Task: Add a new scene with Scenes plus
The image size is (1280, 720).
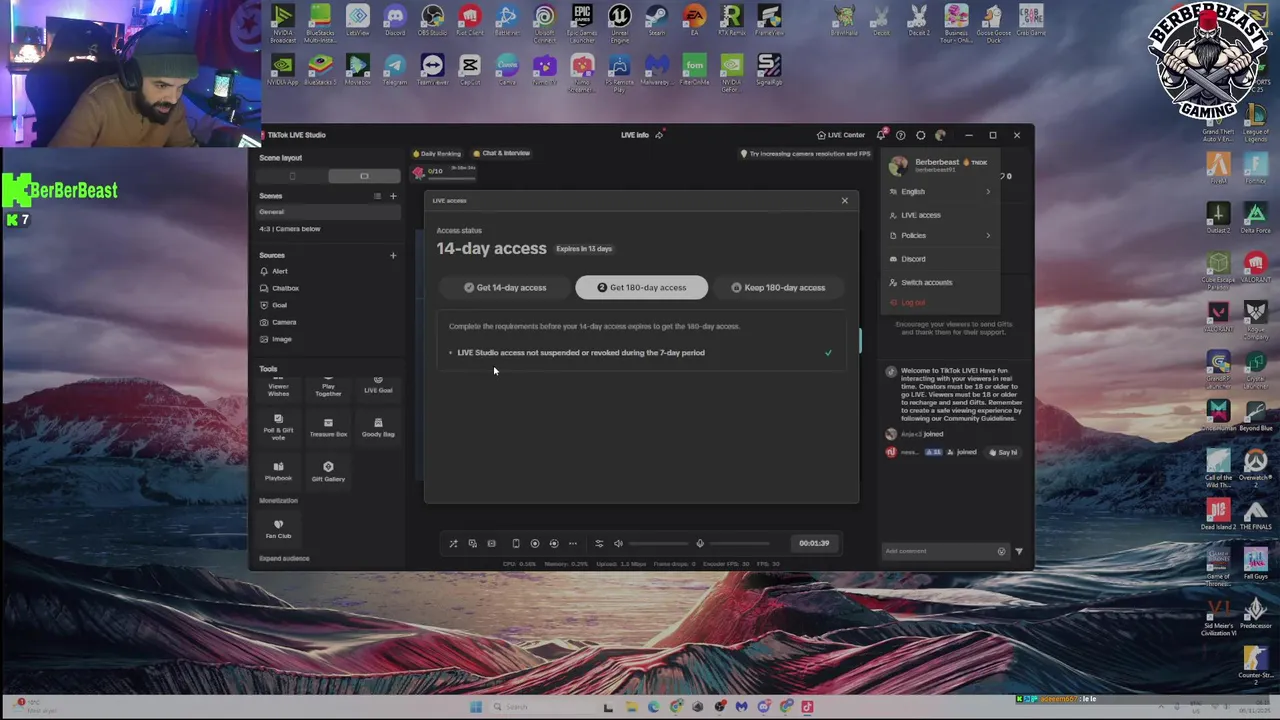Action: tap(393, 196)
